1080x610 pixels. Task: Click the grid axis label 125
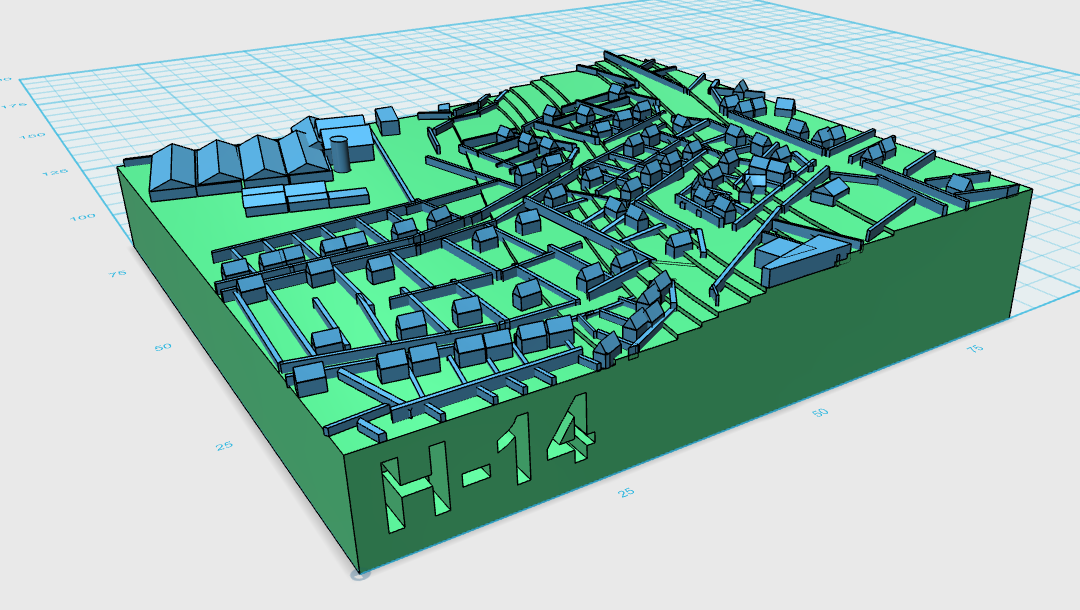click(x=55, y=172)
